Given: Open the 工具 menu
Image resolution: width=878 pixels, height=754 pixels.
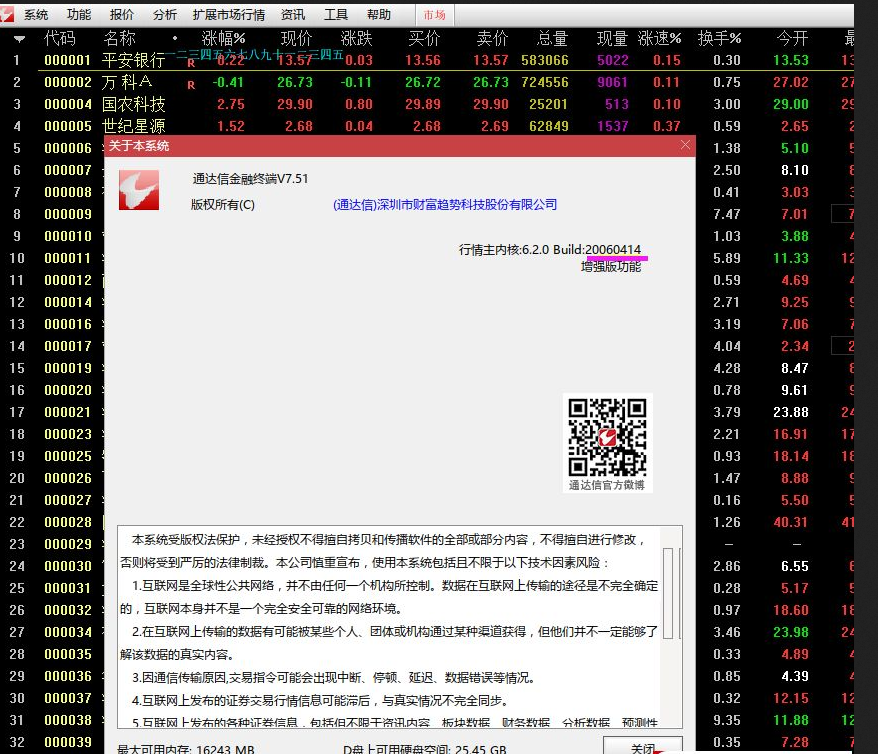Looking at the screenshot, I should [336, 15].
